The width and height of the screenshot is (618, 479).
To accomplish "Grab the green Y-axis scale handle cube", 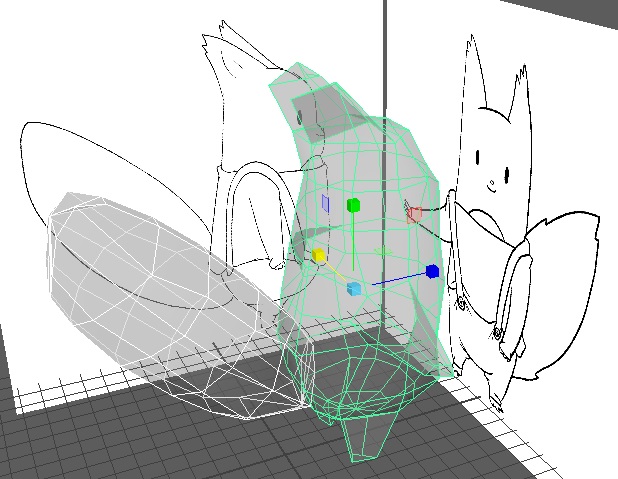I will tap(354, 205).
